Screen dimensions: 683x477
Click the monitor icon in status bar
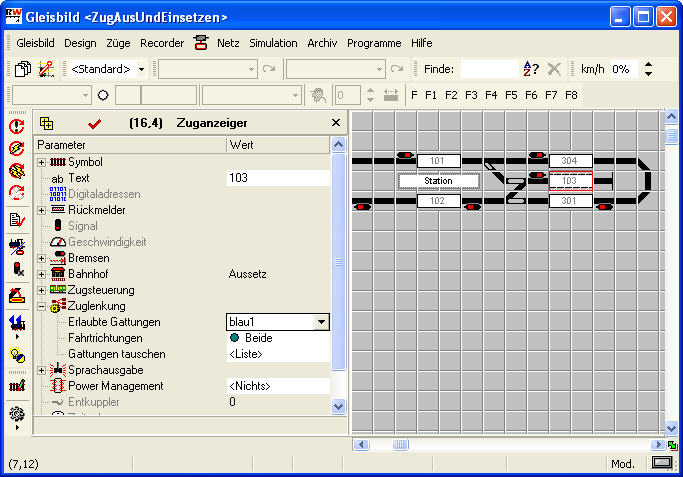[x=662, y=463]
